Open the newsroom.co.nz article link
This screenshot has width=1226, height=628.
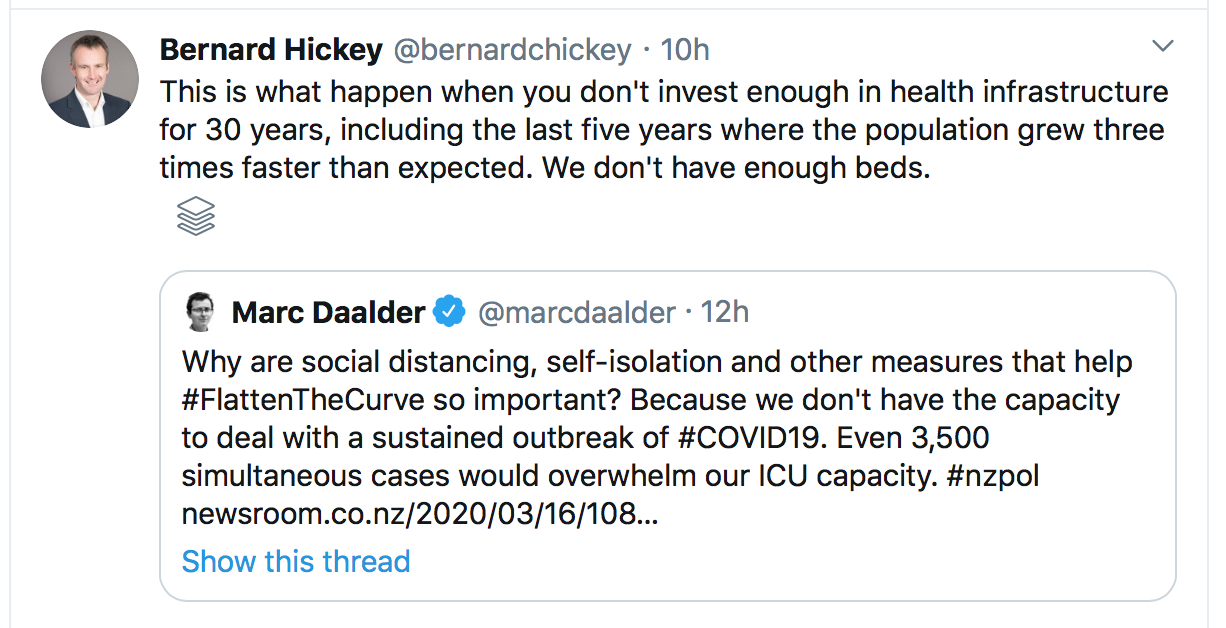click(420, 514)
